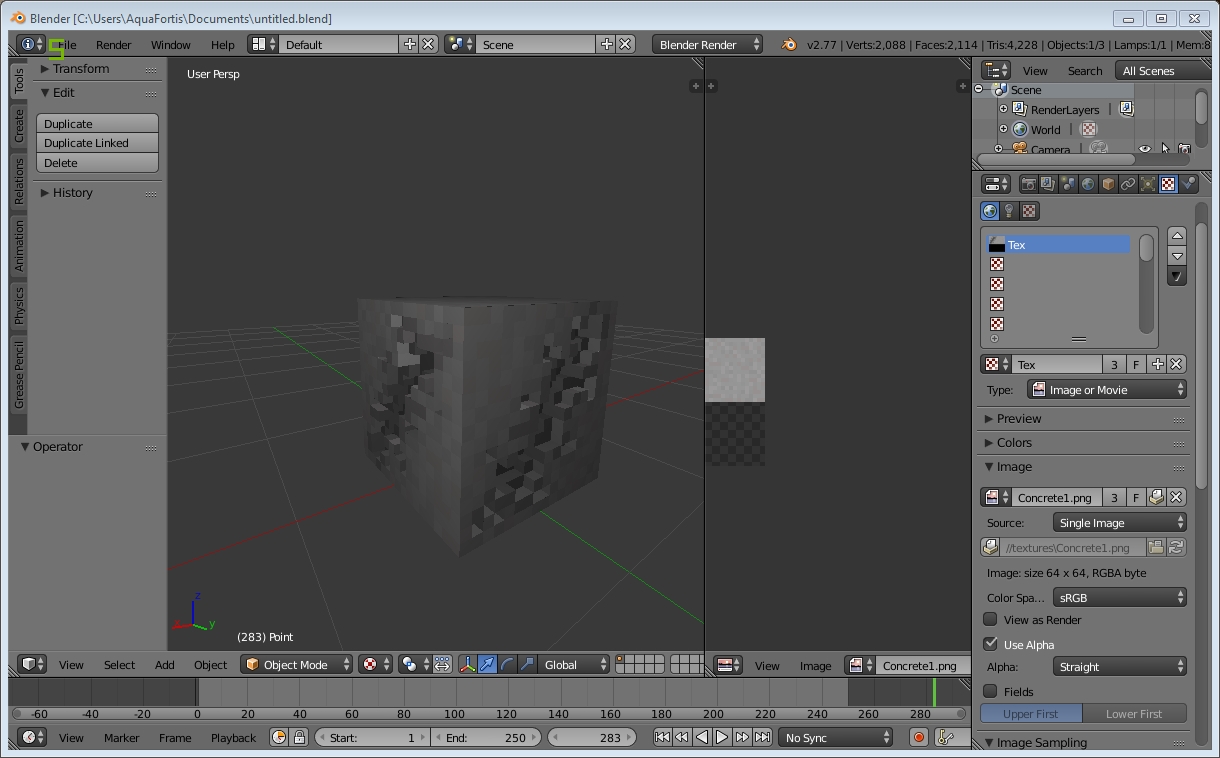Screen dimensions: 1220x758
Task: Switch alpha order to Lower First
Action: click(x=1136, y=713)
